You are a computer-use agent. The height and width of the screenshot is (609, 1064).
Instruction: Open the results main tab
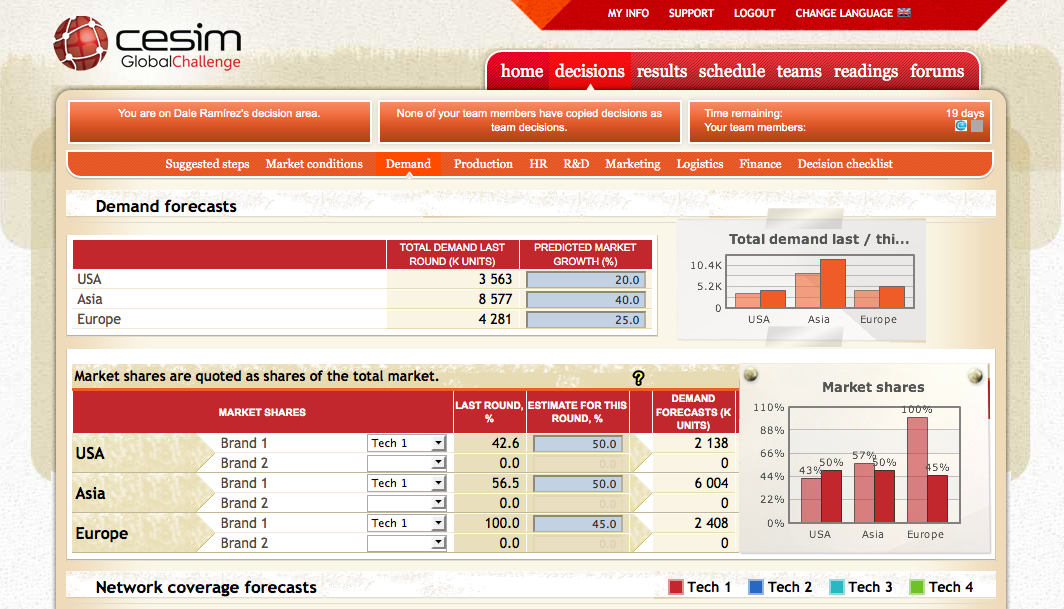[x=662, y=71]
